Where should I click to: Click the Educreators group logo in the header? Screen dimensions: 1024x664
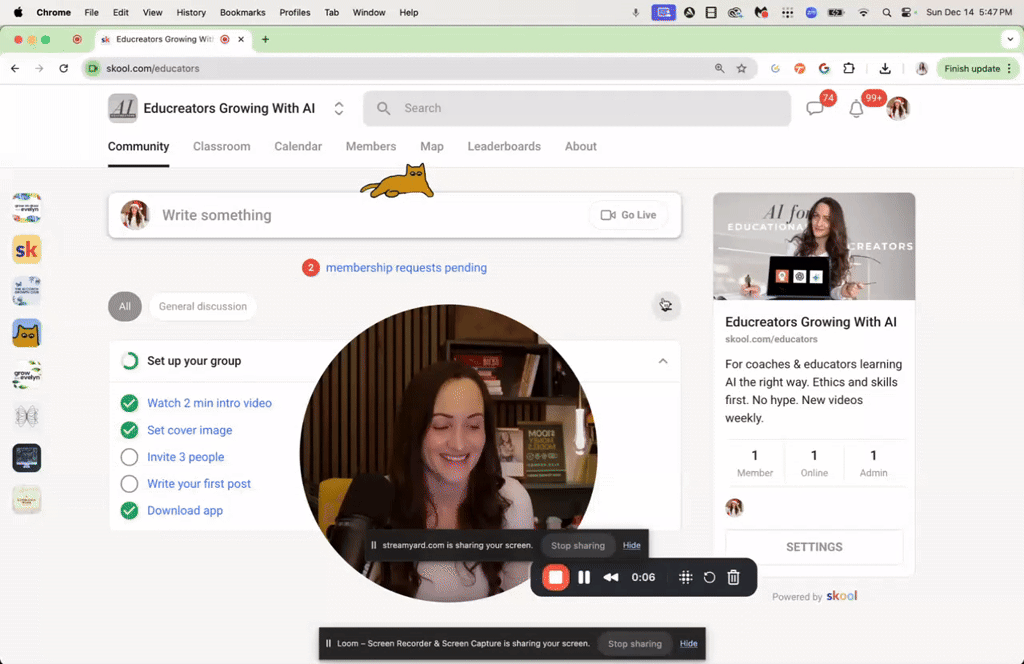[123, 108]
